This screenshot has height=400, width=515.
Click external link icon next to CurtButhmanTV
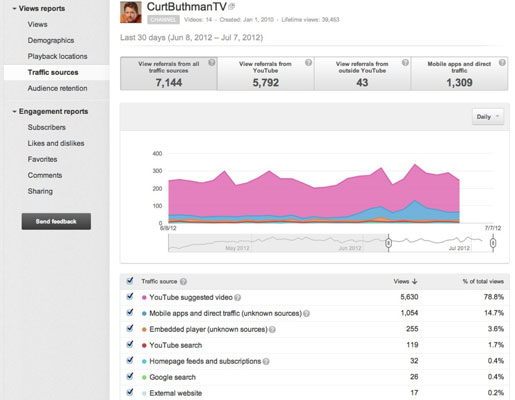[232, 6]
